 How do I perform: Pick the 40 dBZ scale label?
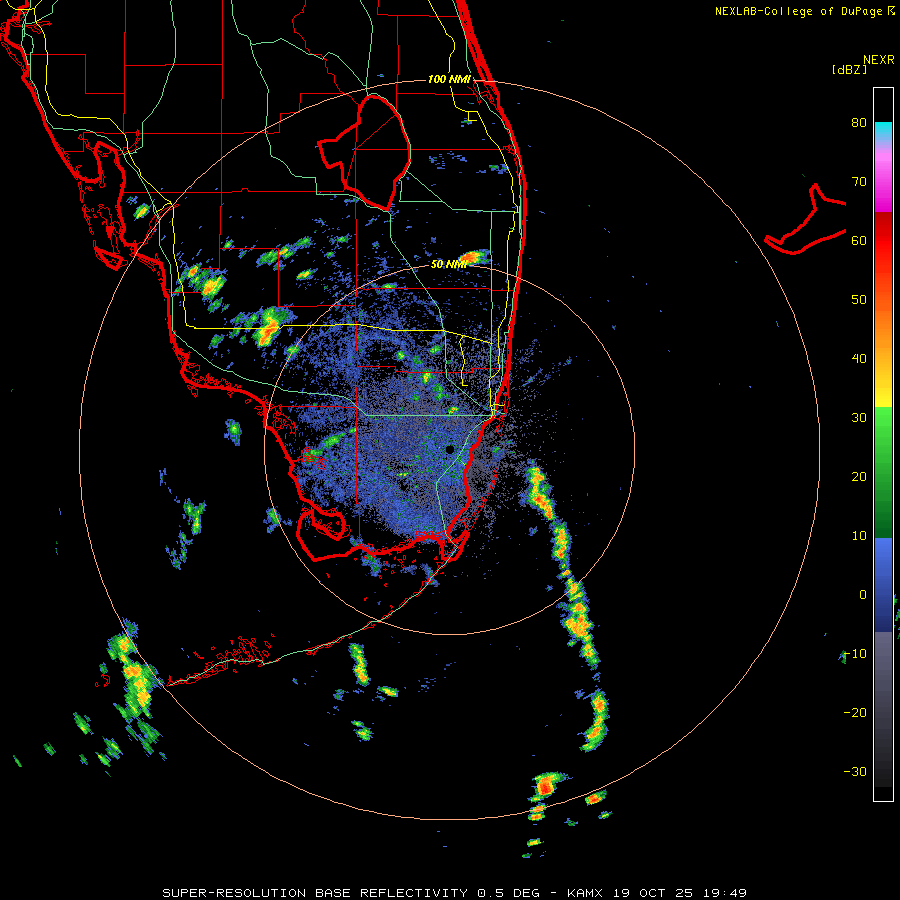pyautogui.click(x=859, y=359)
